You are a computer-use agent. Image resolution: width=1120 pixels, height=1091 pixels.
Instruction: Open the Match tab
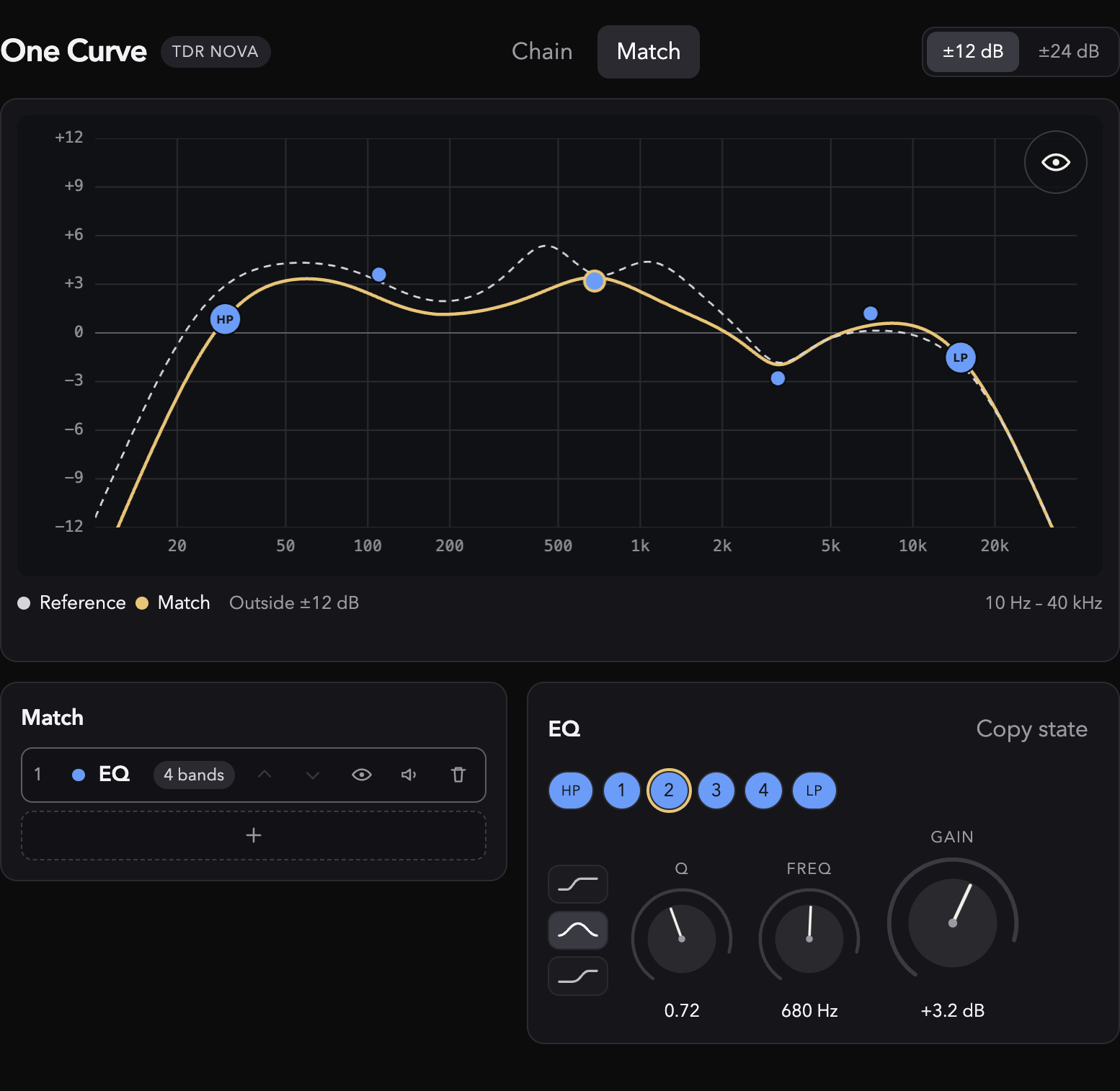(x=649, y=51)
